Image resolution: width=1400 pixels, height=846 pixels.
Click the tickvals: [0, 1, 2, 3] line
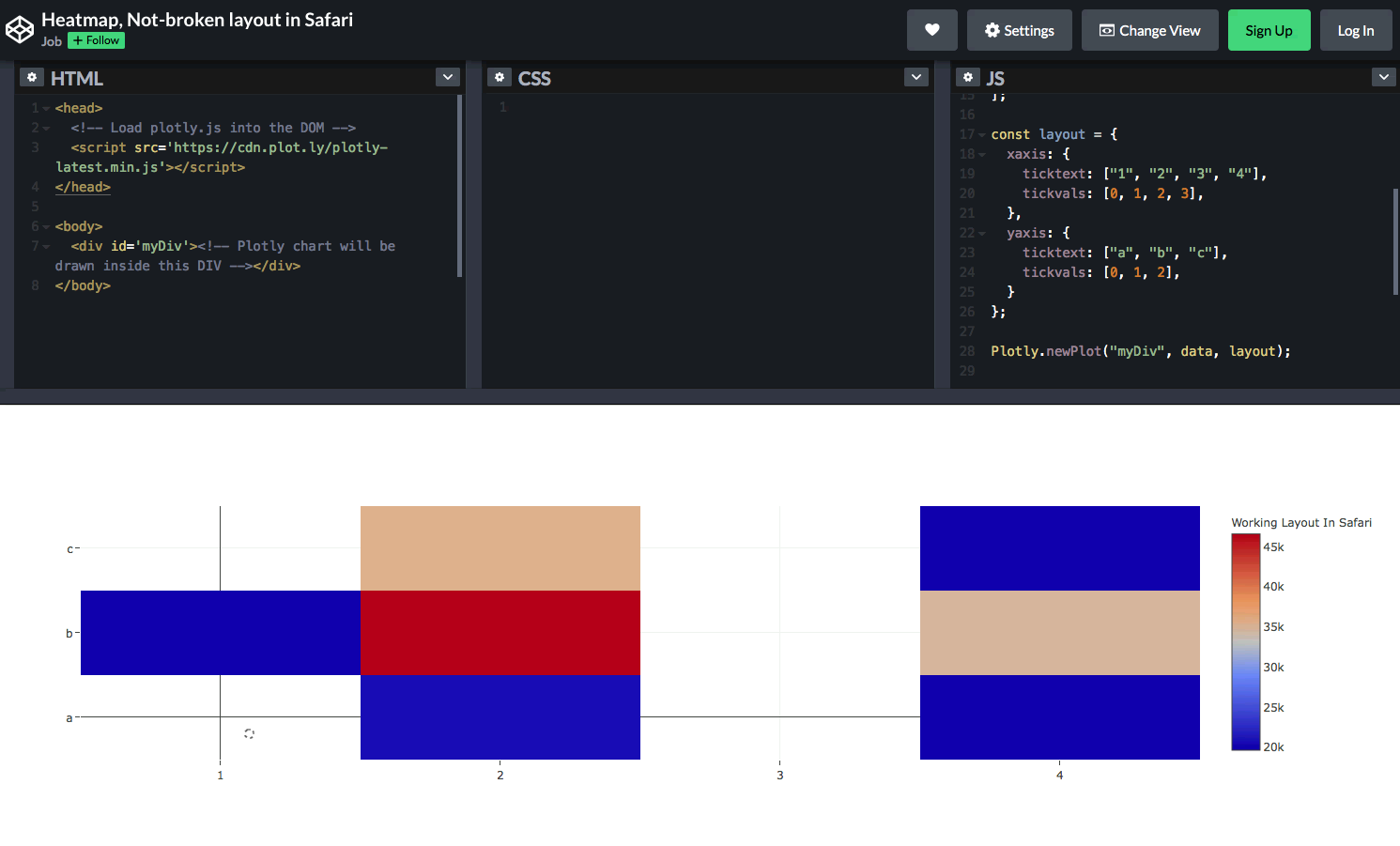(x=1113, y=193)
